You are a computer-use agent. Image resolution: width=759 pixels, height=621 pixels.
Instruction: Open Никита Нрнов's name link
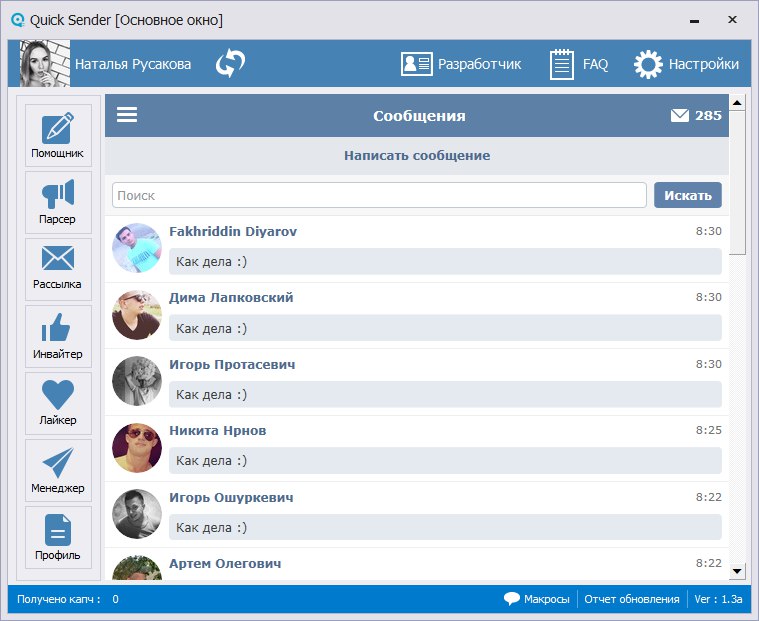(218, 430)
